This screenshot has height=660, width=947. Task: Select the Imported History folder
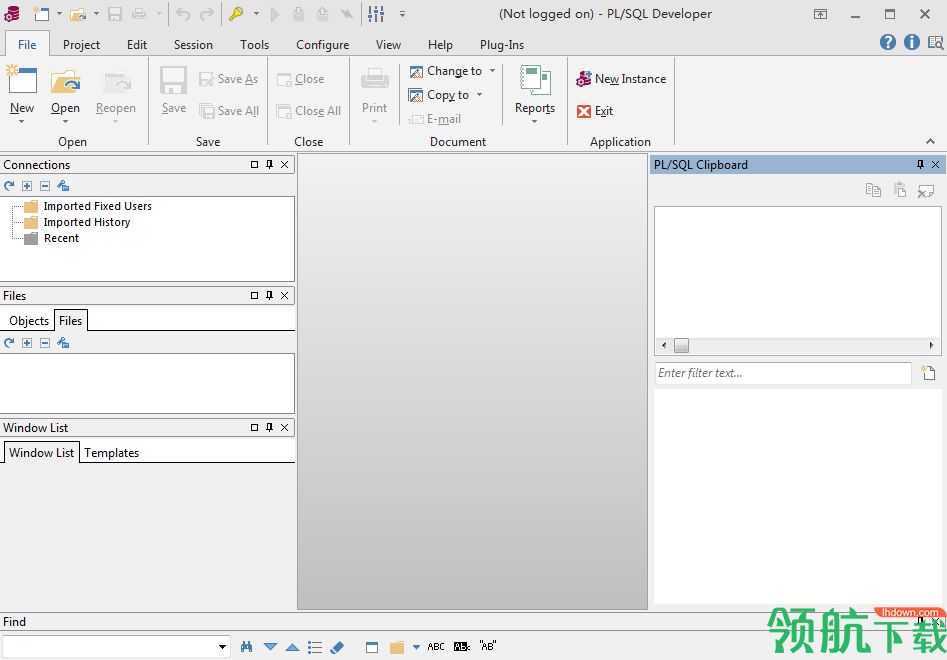click(x=77, y=222)
